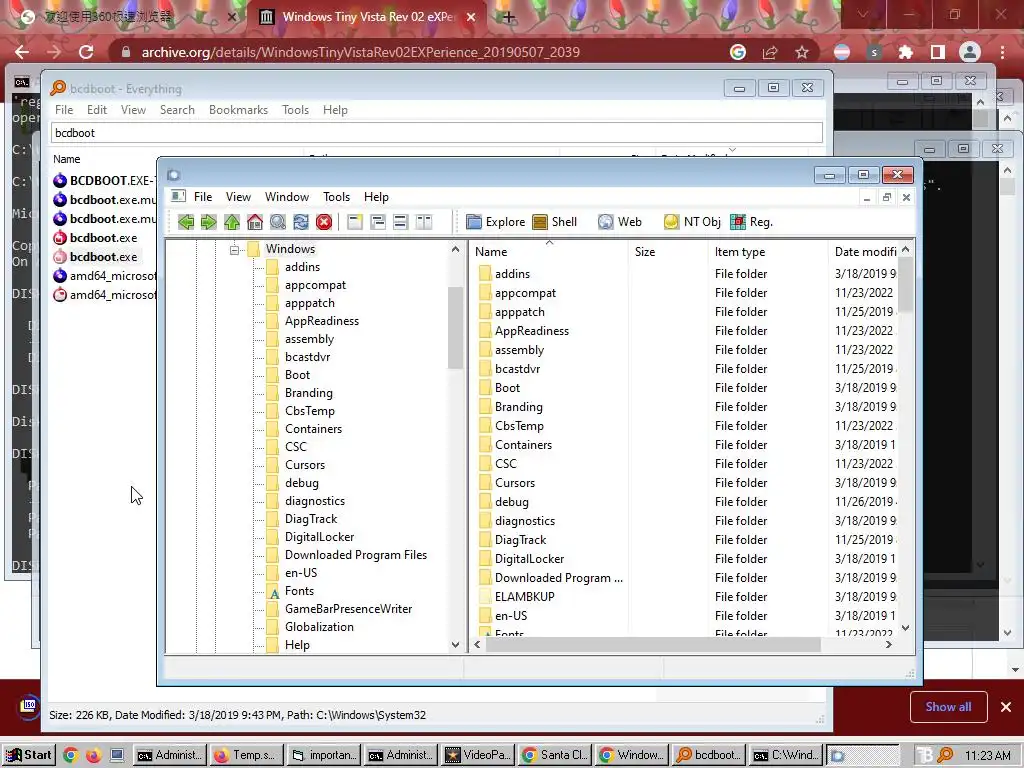The width and height of the screenshot is (1024, 768).
Task: Select BCDBOOT.EXE result in Everything list
Action: (104, 180)
